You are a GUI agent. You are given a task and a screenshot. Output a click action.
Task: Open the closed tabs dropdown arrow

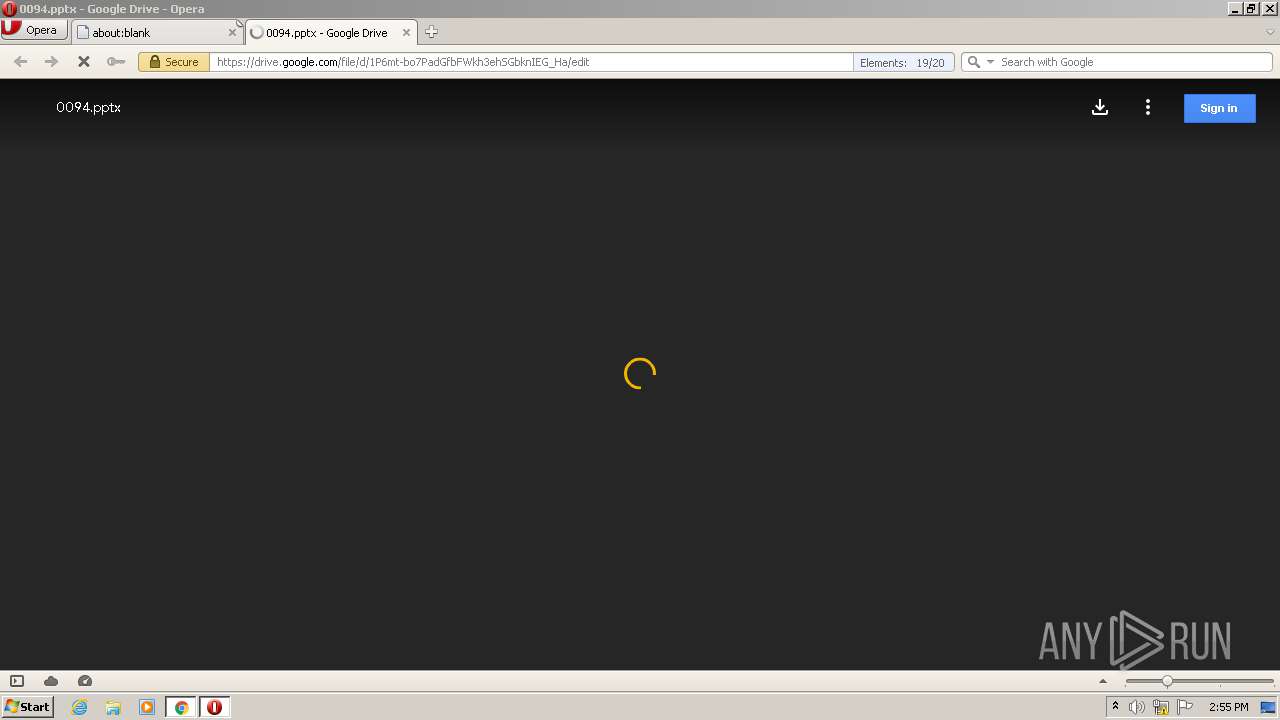(x=1270, y=32)
